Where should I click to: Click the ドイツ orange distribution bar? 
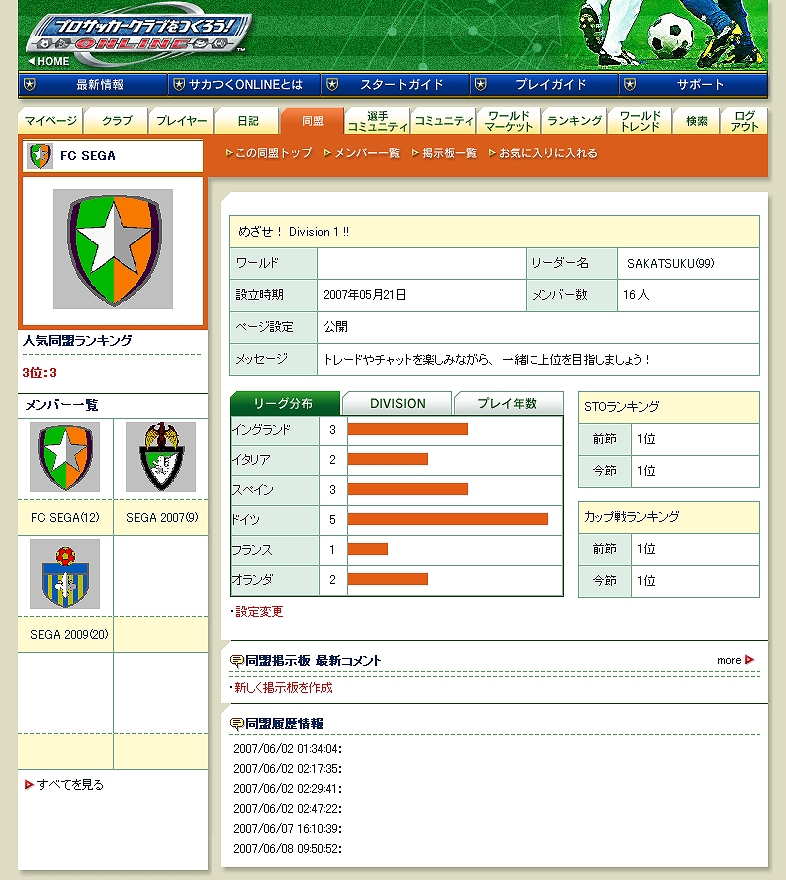(x=447, y=519)
